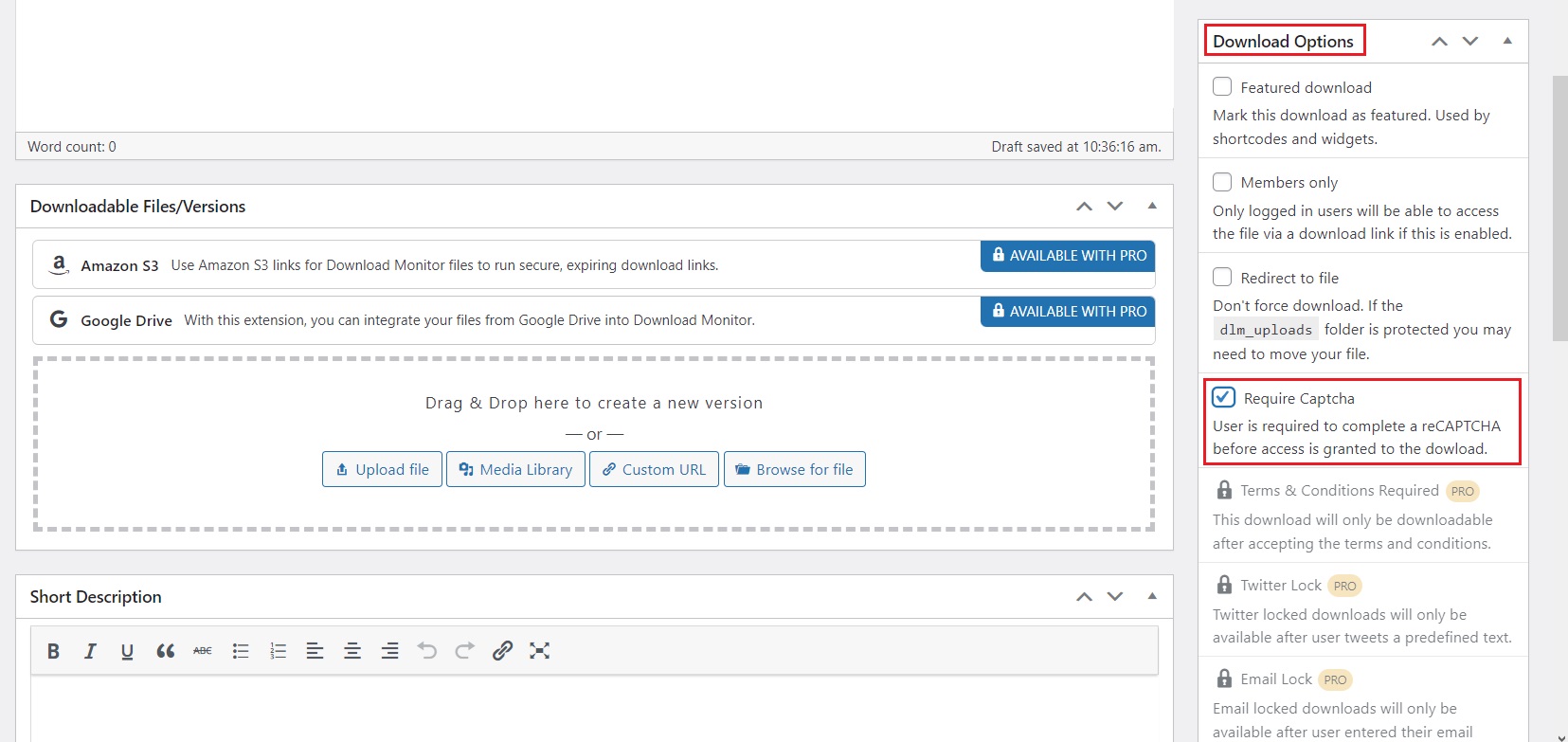The height and width of the screenshot is (742, 1568).
Task: Insert bulleted list in Short Description
Action: click(x=241, y=651)
